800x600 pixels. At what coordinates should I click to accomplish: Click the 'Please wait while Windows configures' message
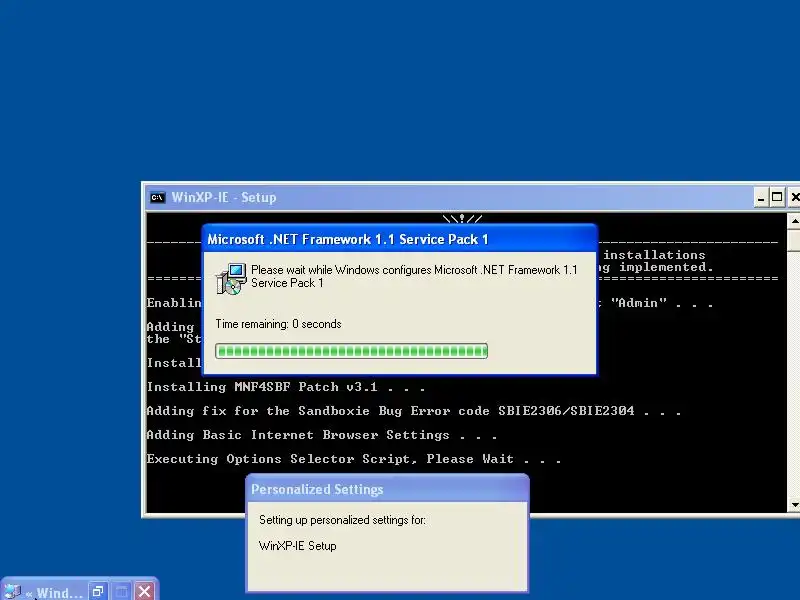click(x=414, y=276)
